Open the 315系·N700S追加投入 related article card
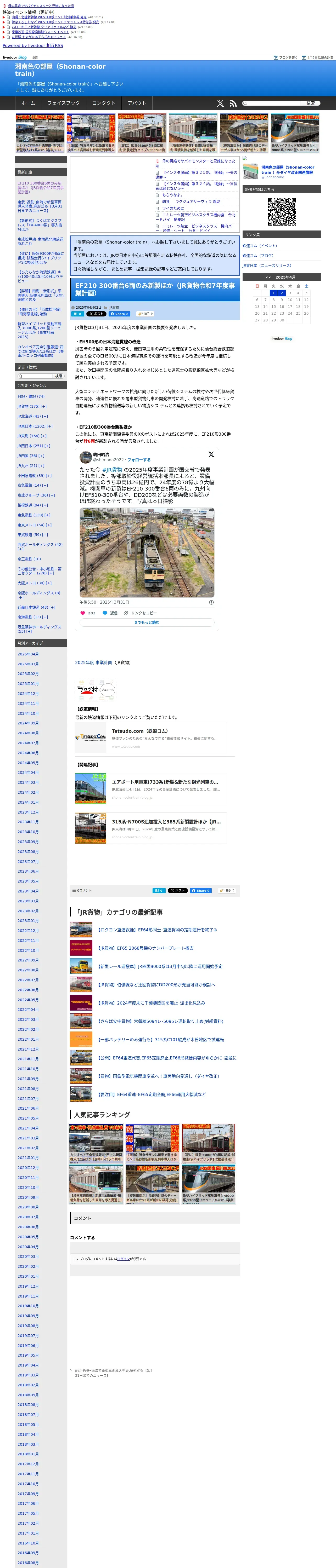 point(151,828)
